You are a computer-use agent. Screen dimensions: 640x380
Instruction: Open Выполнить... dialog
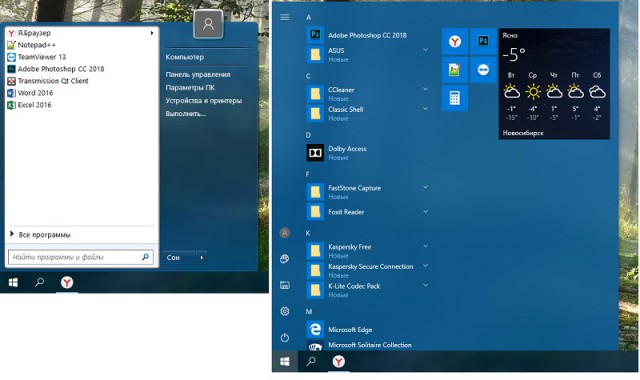(x=185, y=113)
